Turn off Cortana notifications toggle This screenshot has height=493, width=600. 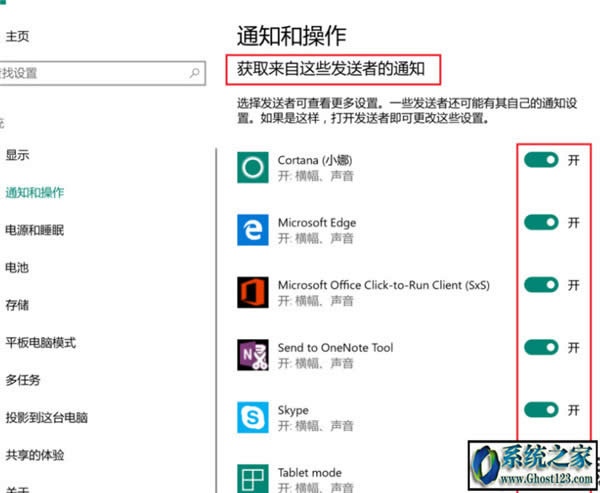(x=541, y=160)
